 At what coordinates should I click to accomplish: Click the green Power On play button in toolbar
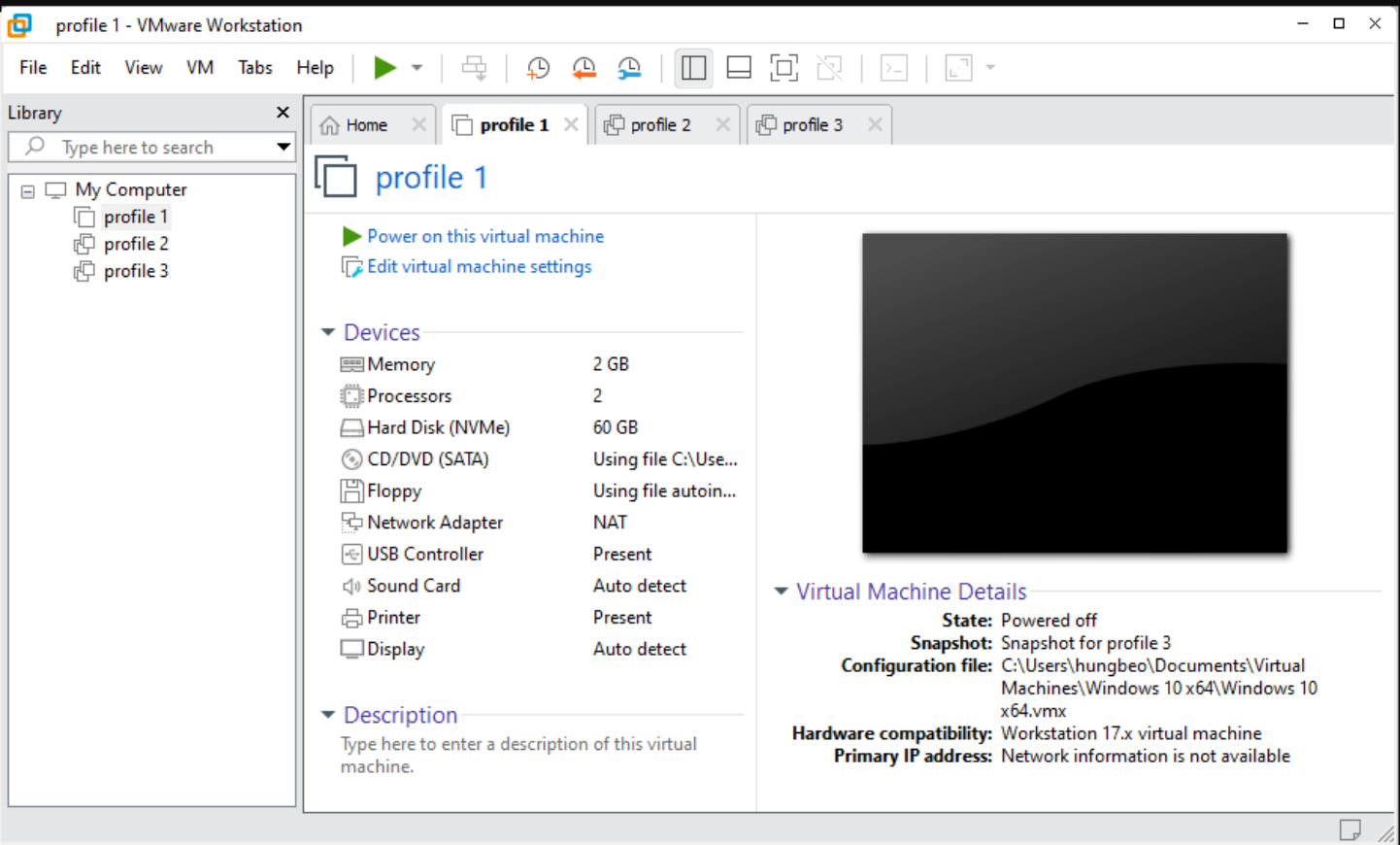pyautogui.click(x=385, y=67)
